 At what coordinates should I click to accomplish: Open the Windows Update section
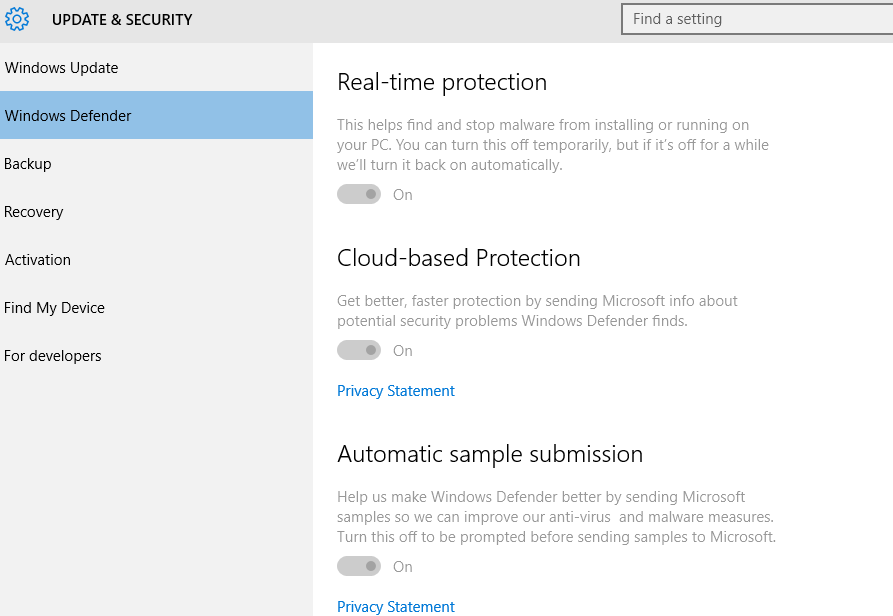click(61, 68)
